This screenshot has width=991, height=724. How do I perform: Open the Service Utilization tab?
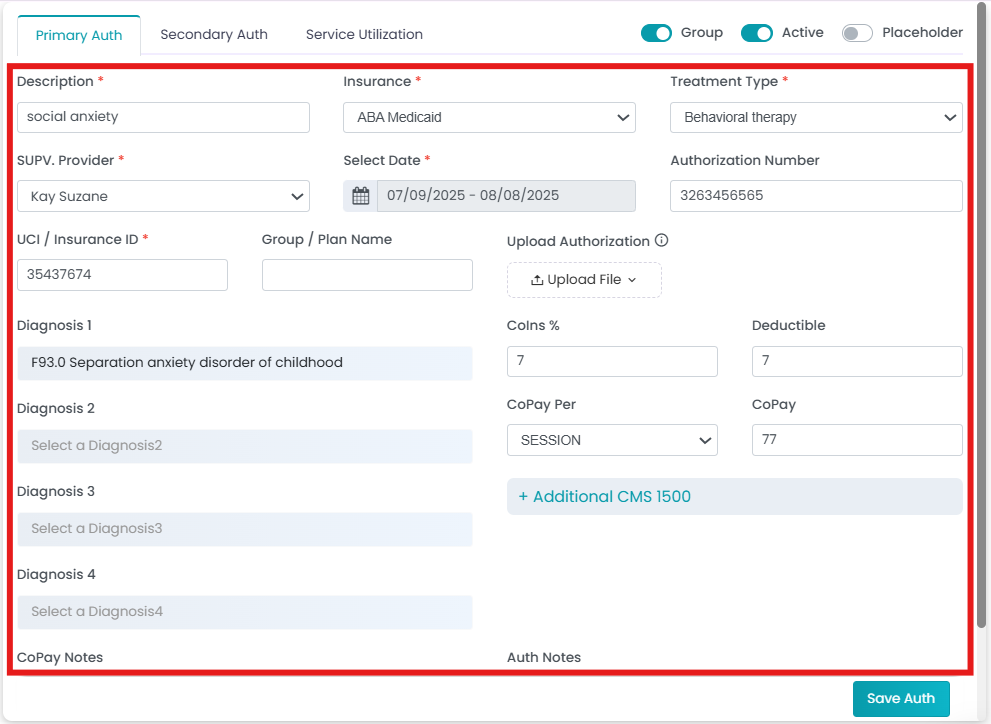[364, 35]
